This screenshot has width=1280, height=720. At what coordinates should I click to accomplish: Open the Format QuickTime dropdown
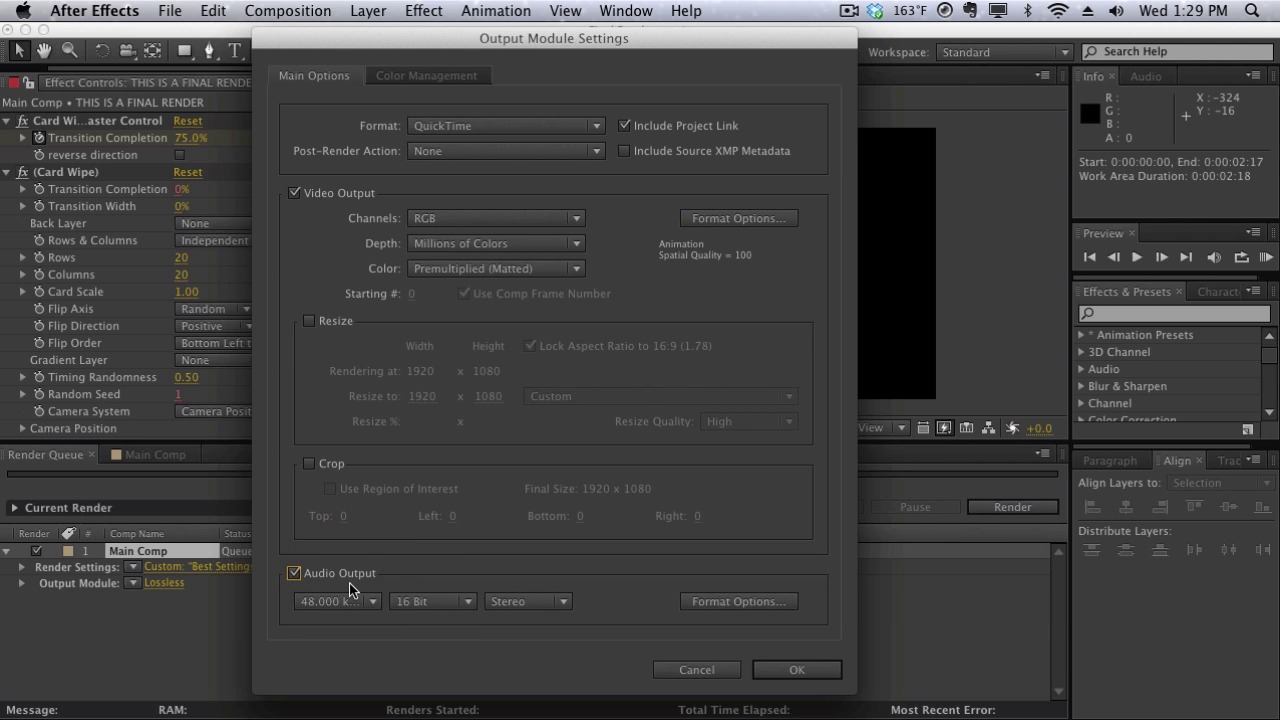tap(506, 126)
